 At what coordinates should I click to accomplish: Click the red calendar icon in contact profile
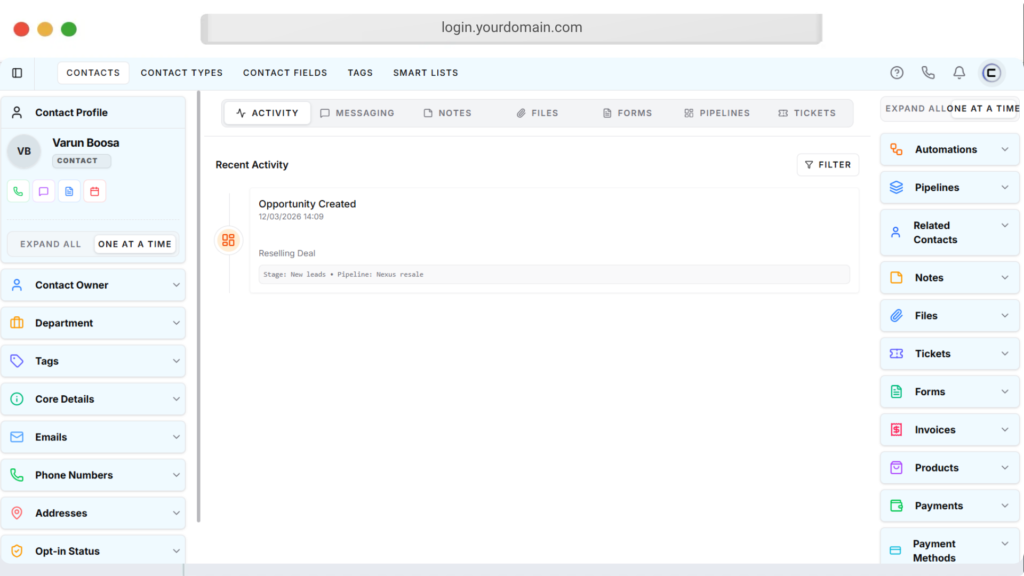(x=95, y=191)
